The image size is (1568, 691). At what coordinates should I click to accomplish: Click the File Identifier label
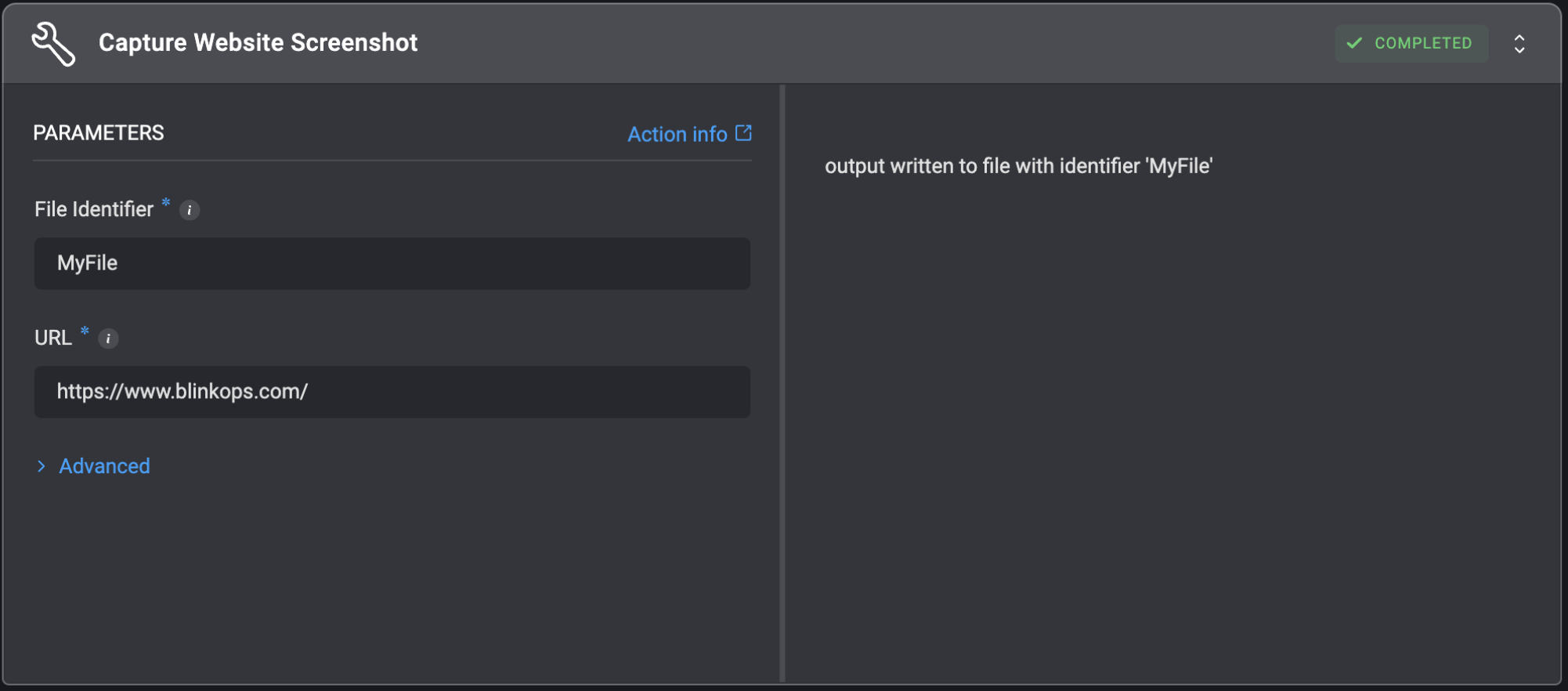94,209
